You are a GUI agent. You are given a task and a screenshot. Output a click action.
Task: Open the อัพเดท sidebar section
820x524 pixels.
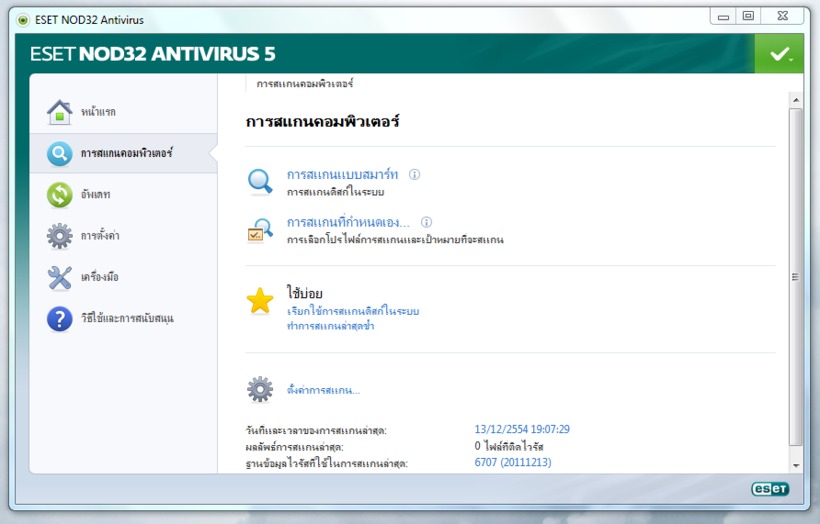click(95, 195)
